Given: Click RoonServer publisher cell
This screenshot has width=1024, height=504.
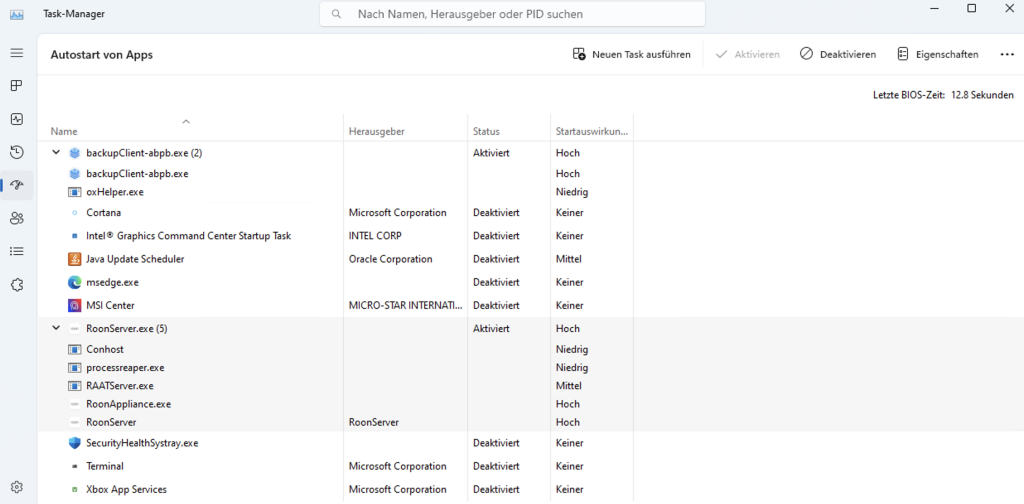Looking at the screenshot, I should [x=374, y=422].
